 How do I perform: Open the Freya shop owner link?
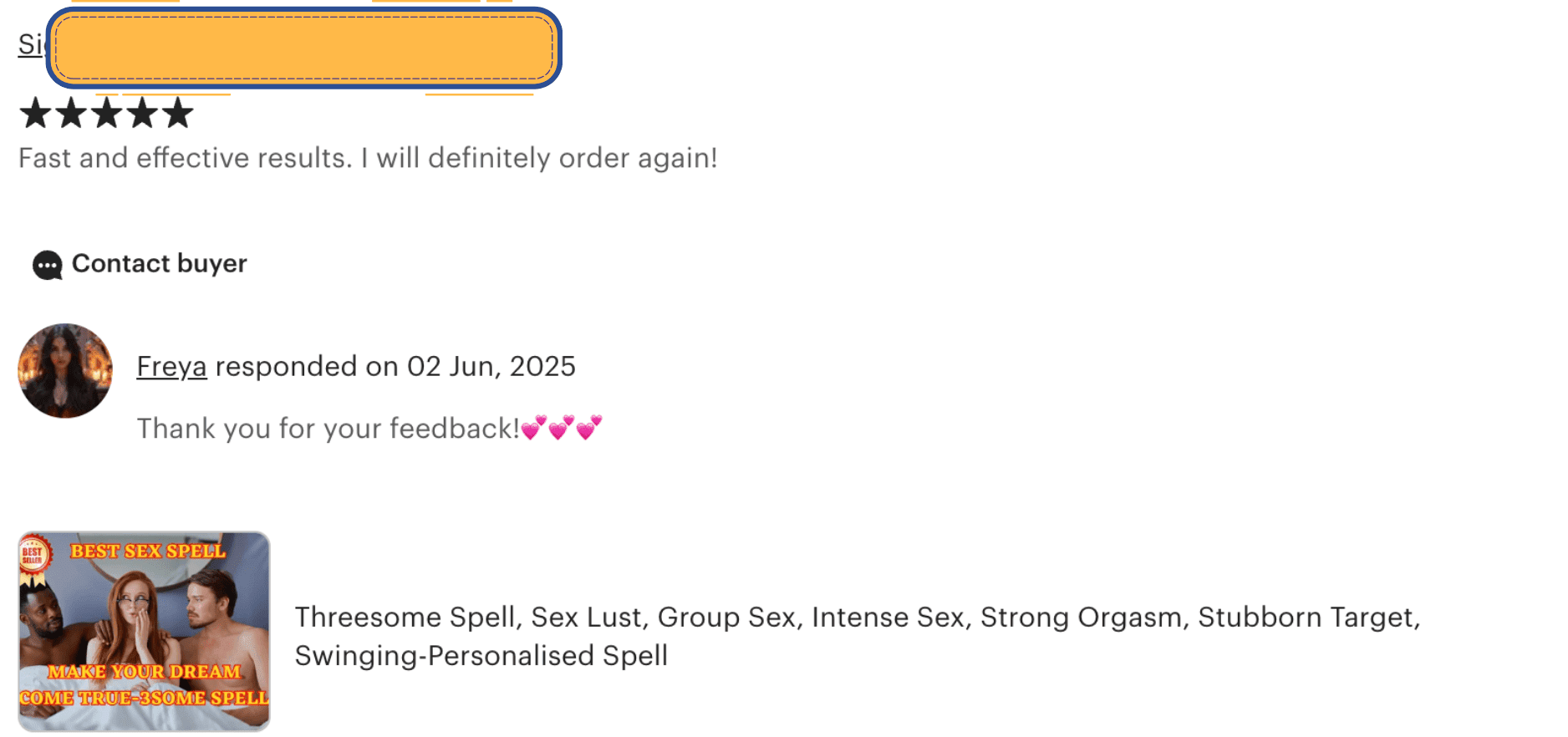click(171, 367)
